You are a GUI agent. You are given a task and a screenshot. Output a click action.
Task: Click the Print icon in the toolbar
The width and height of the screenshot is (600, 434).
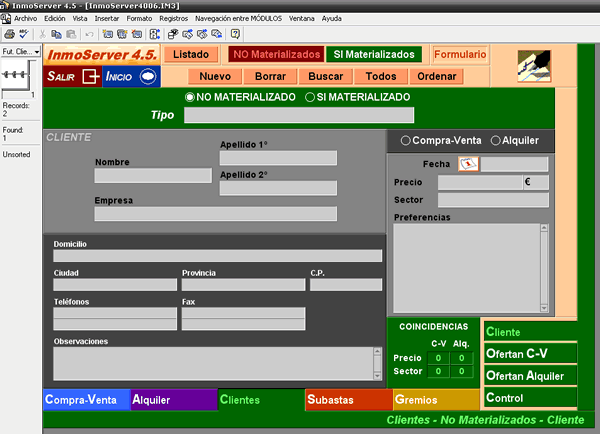coord(10,34)
